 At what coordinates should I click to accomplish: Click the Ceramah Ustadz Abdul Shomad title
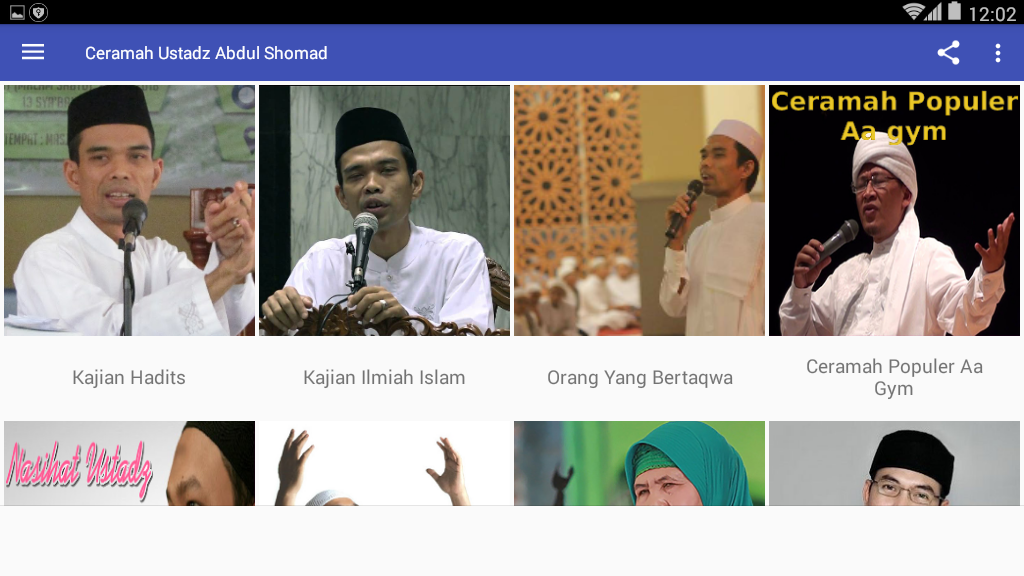(206, 53)
